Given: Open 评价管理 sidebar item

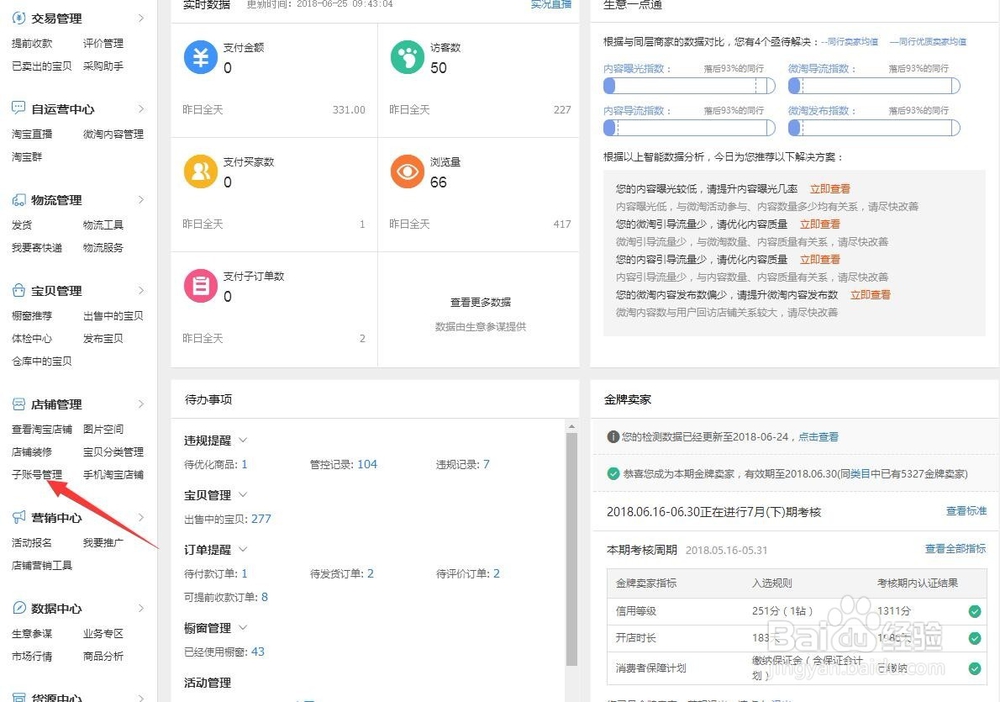Looking at the screenshot, I should coord(103,43).
